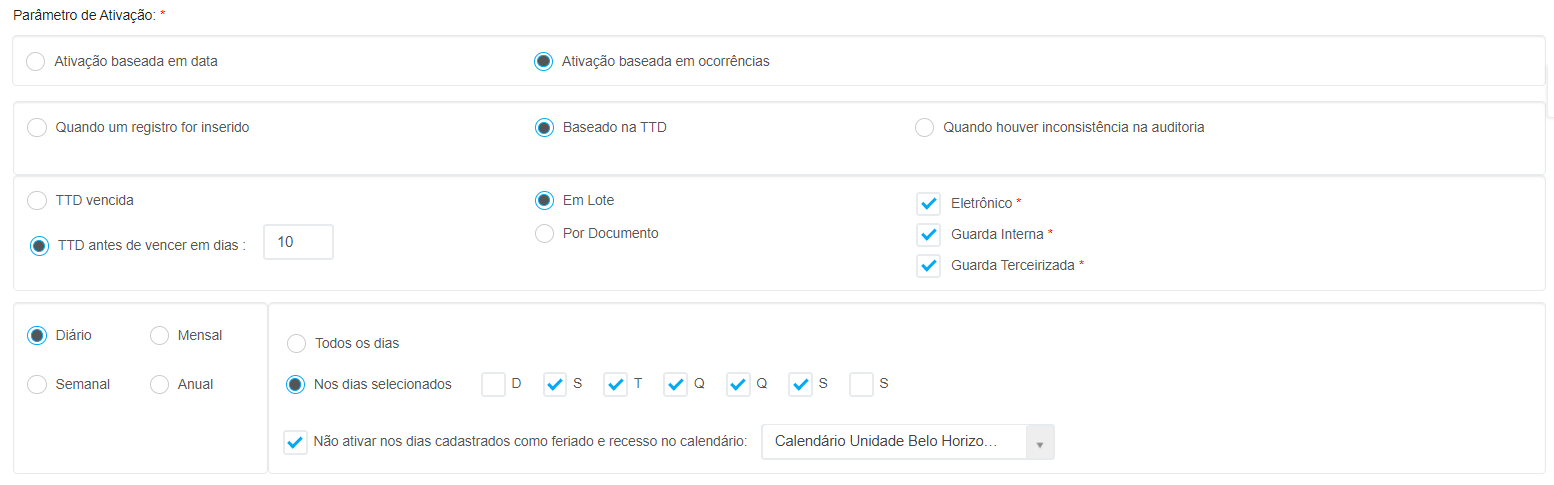Image resolution: width=1554 pixels, height=485 pixels.
Task: Toggle the Guarda Interna checkbox
Action: pos(928,234)
